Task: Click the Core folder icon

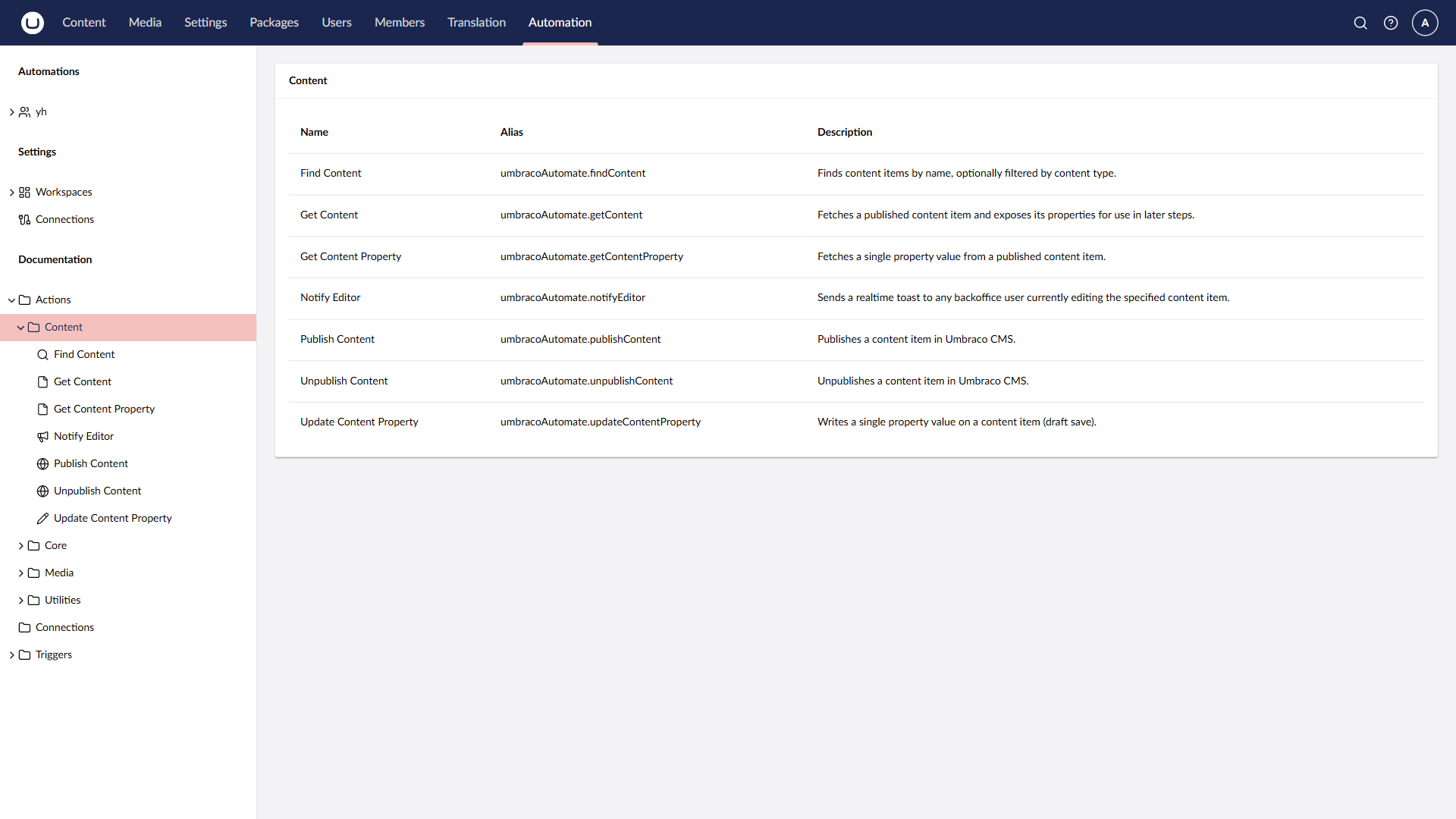Action: [x=34, y=546]
